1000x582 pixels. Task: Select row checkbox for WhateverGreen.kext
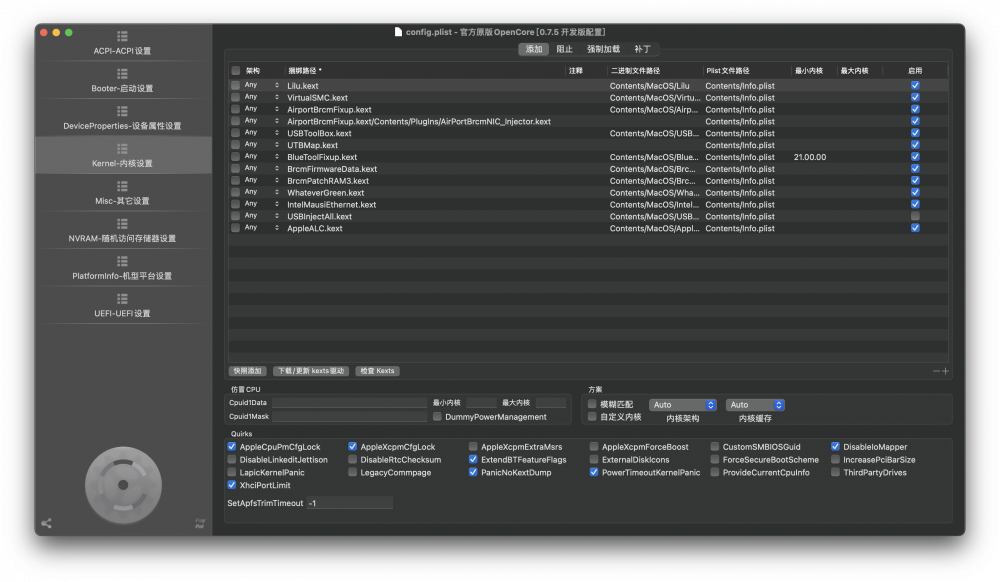pos(236,193)
